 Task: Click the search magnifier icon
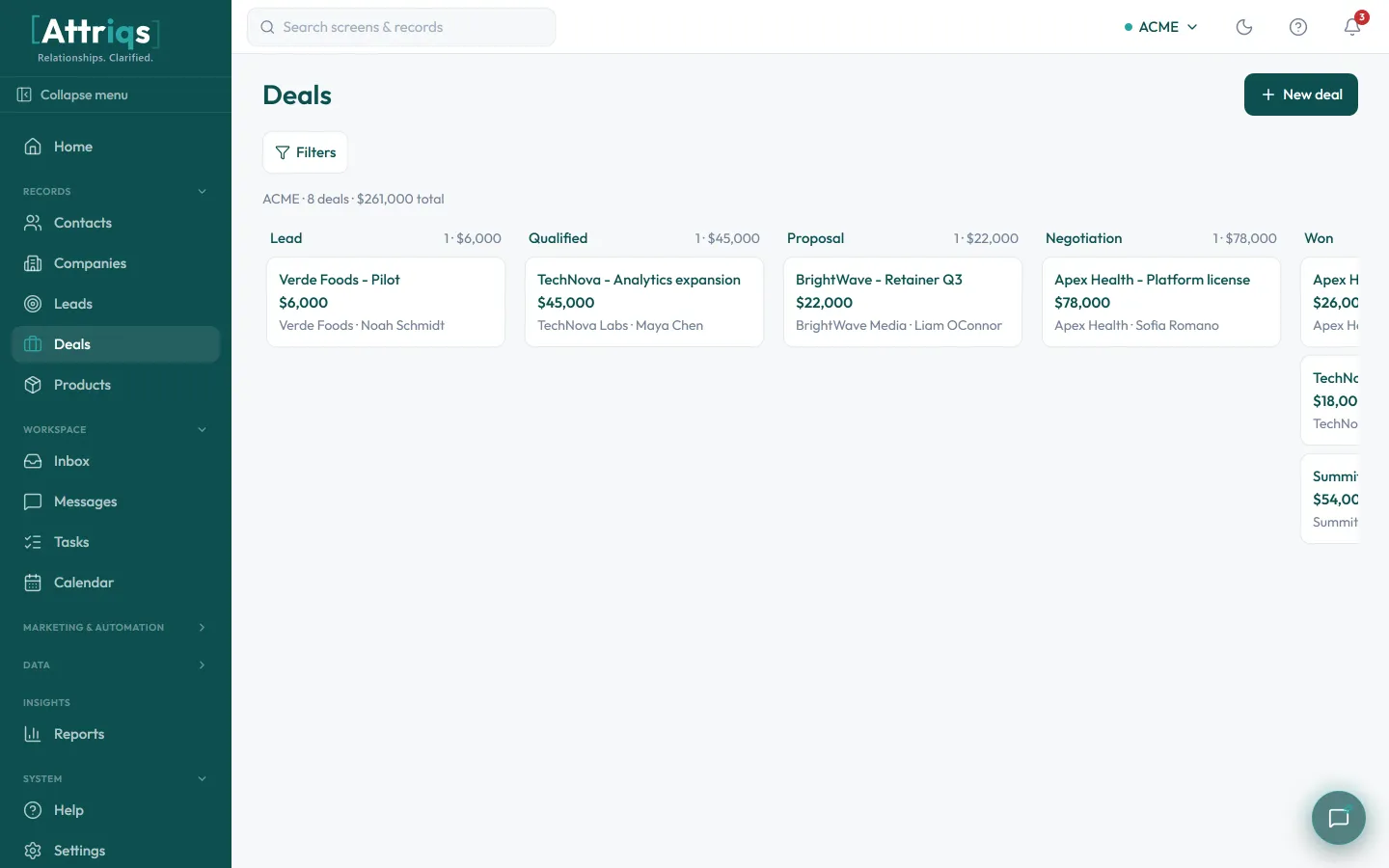pos(267,27)
